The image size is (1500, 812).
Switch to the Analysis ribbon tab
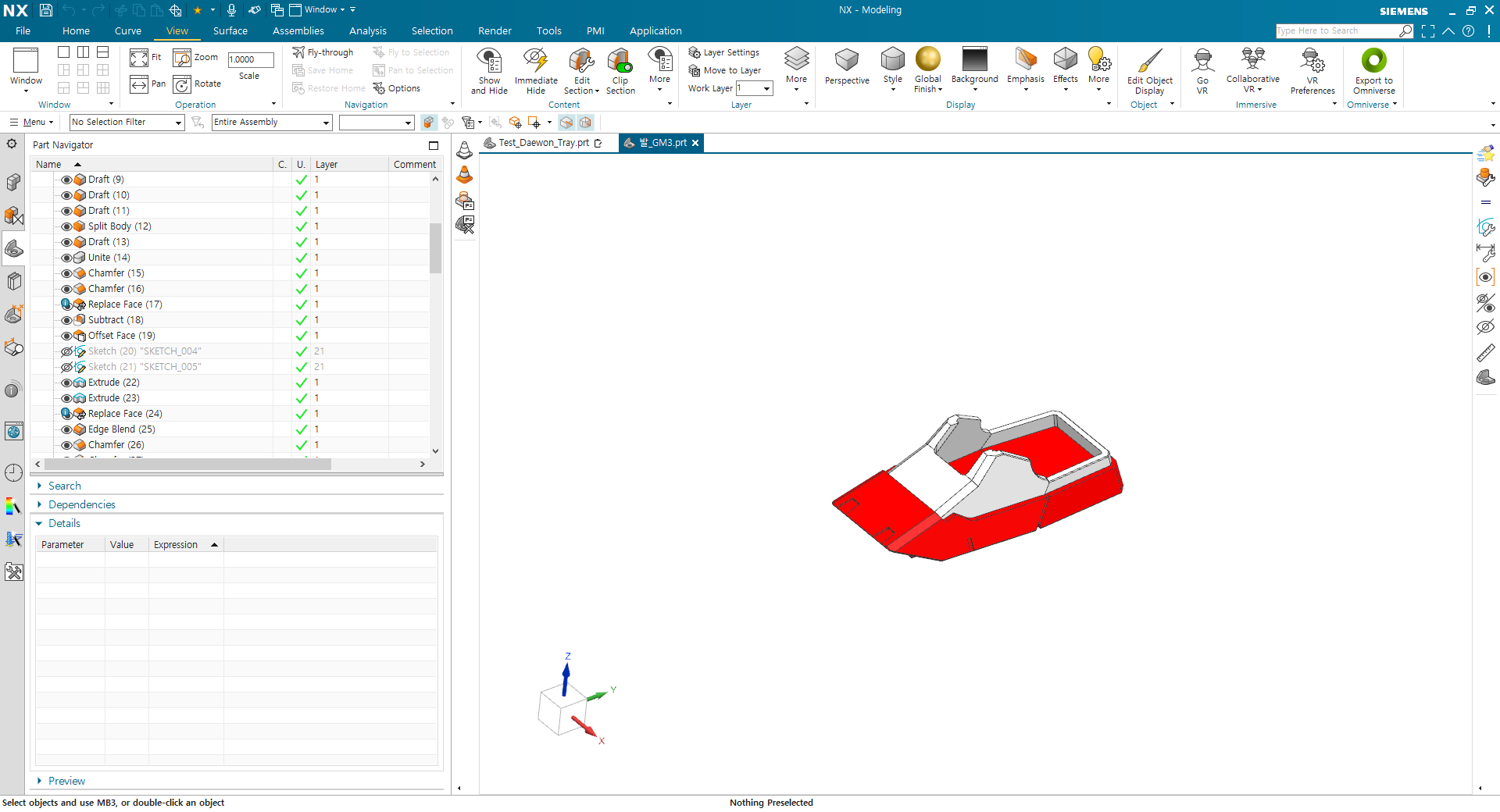367,31
